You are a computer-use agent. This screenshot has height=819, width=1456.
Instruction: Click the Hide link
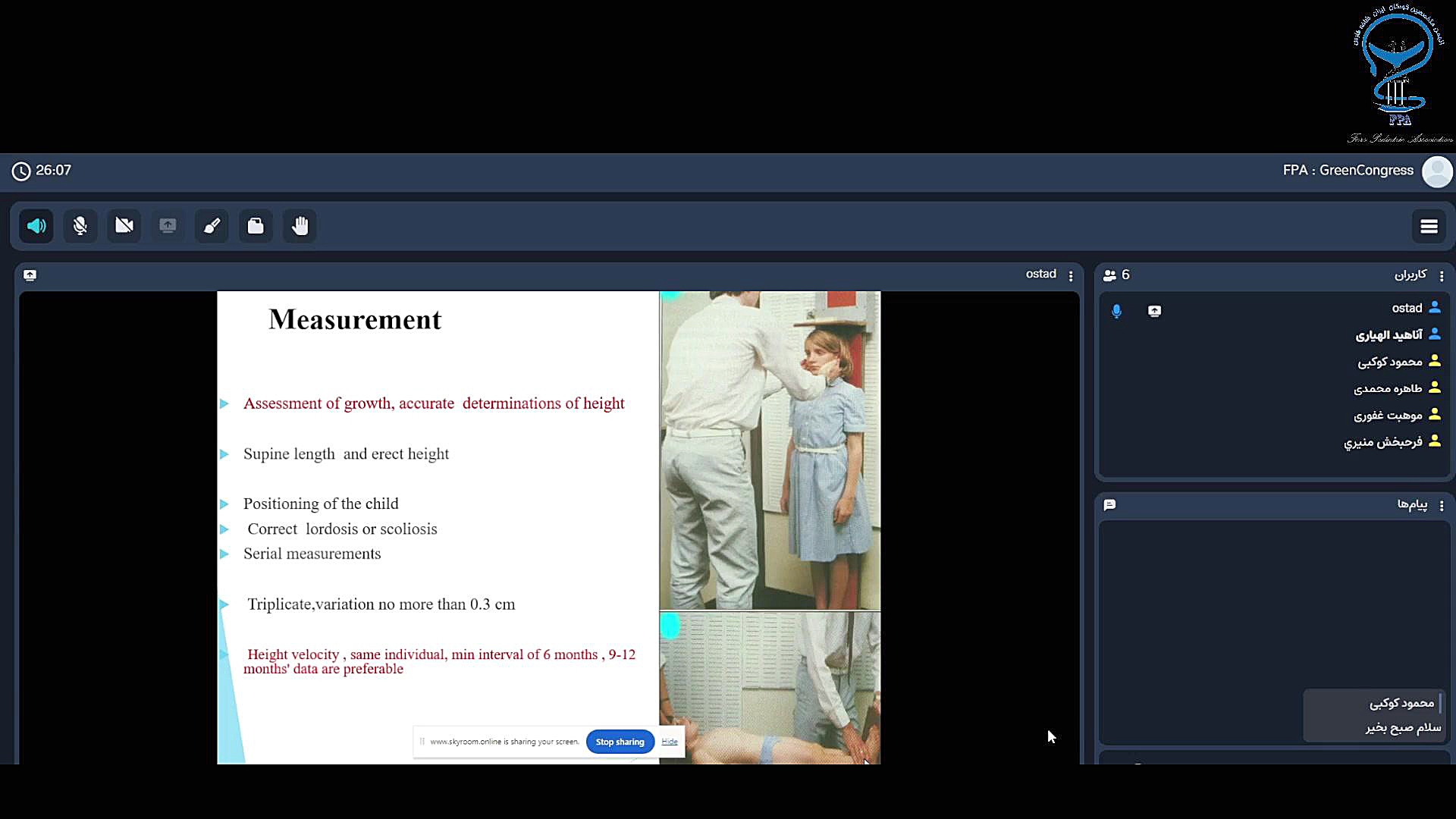point(670,742)
